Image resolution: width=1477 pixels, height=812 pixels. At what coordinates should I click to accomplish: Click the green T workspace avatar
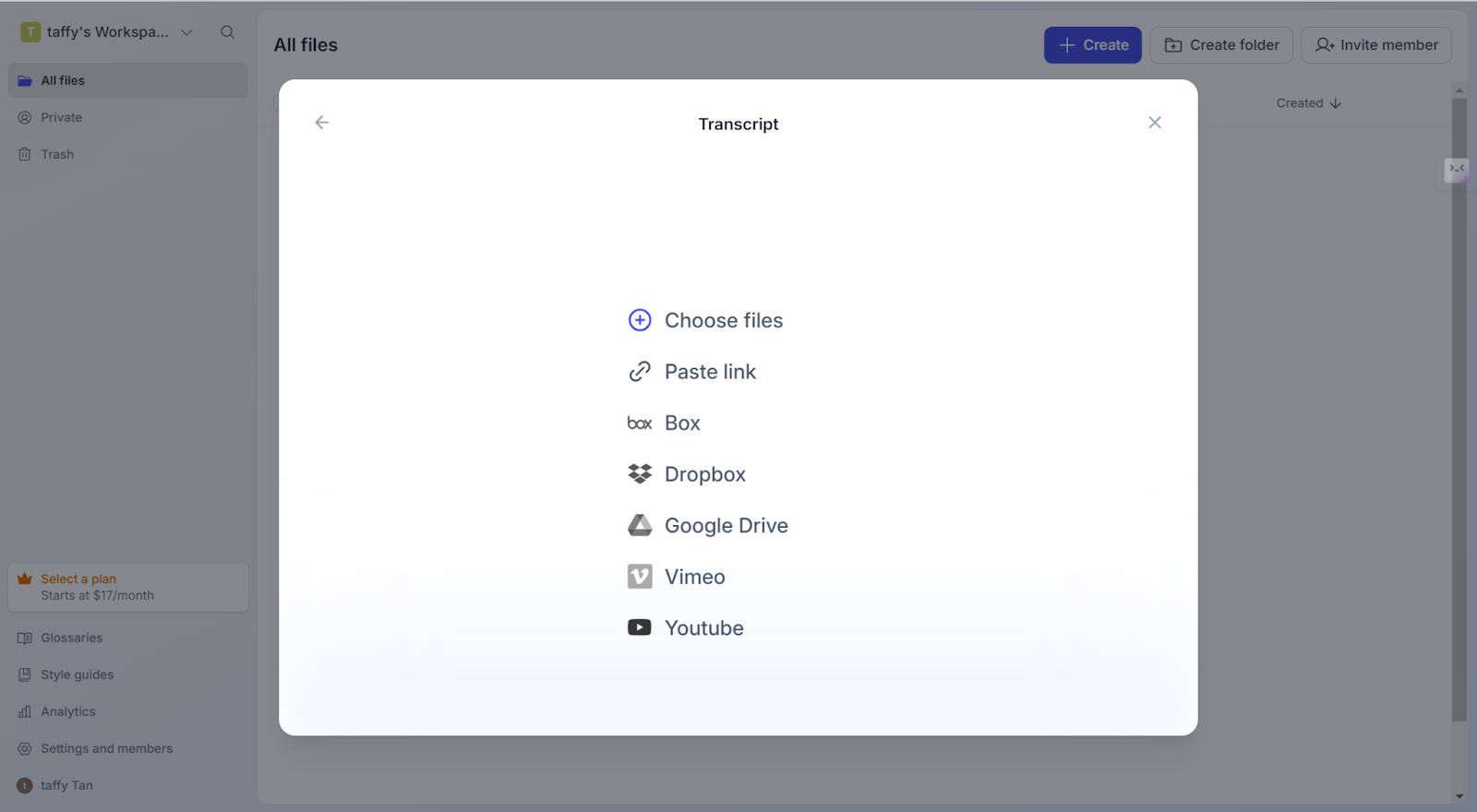pos(30,32)
